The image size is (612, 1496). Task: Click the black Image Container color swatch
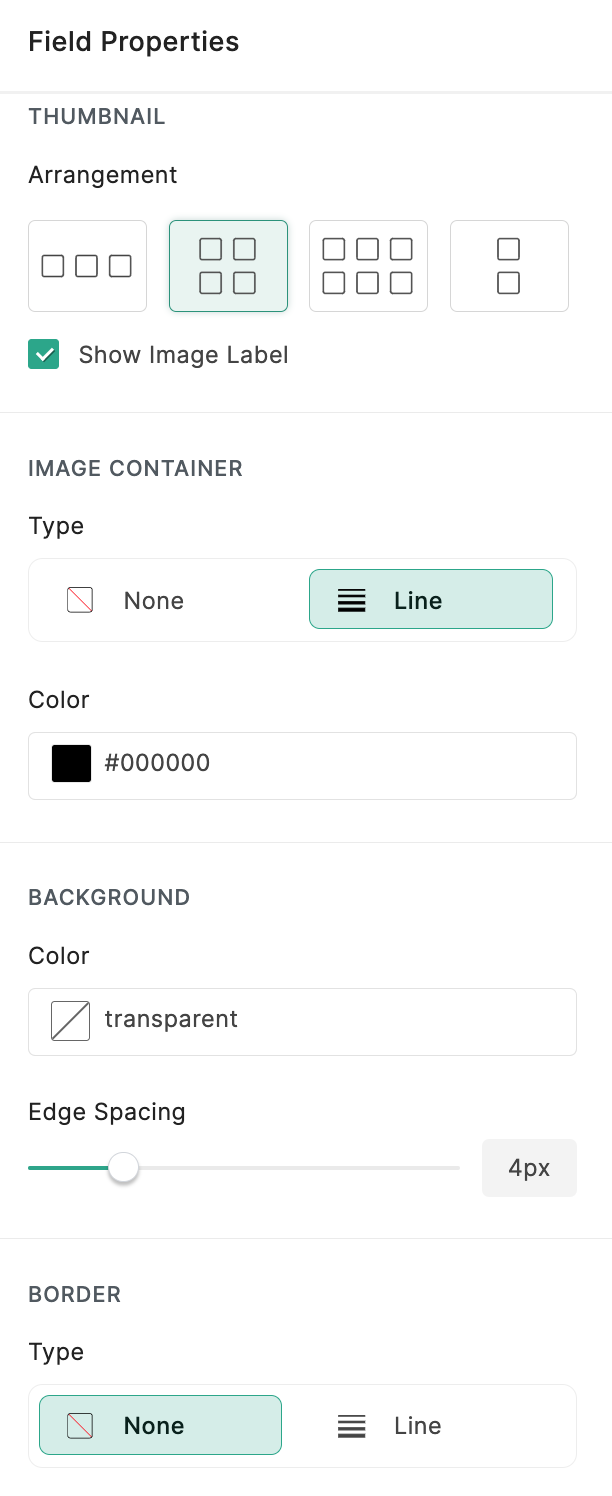(71, 764)
